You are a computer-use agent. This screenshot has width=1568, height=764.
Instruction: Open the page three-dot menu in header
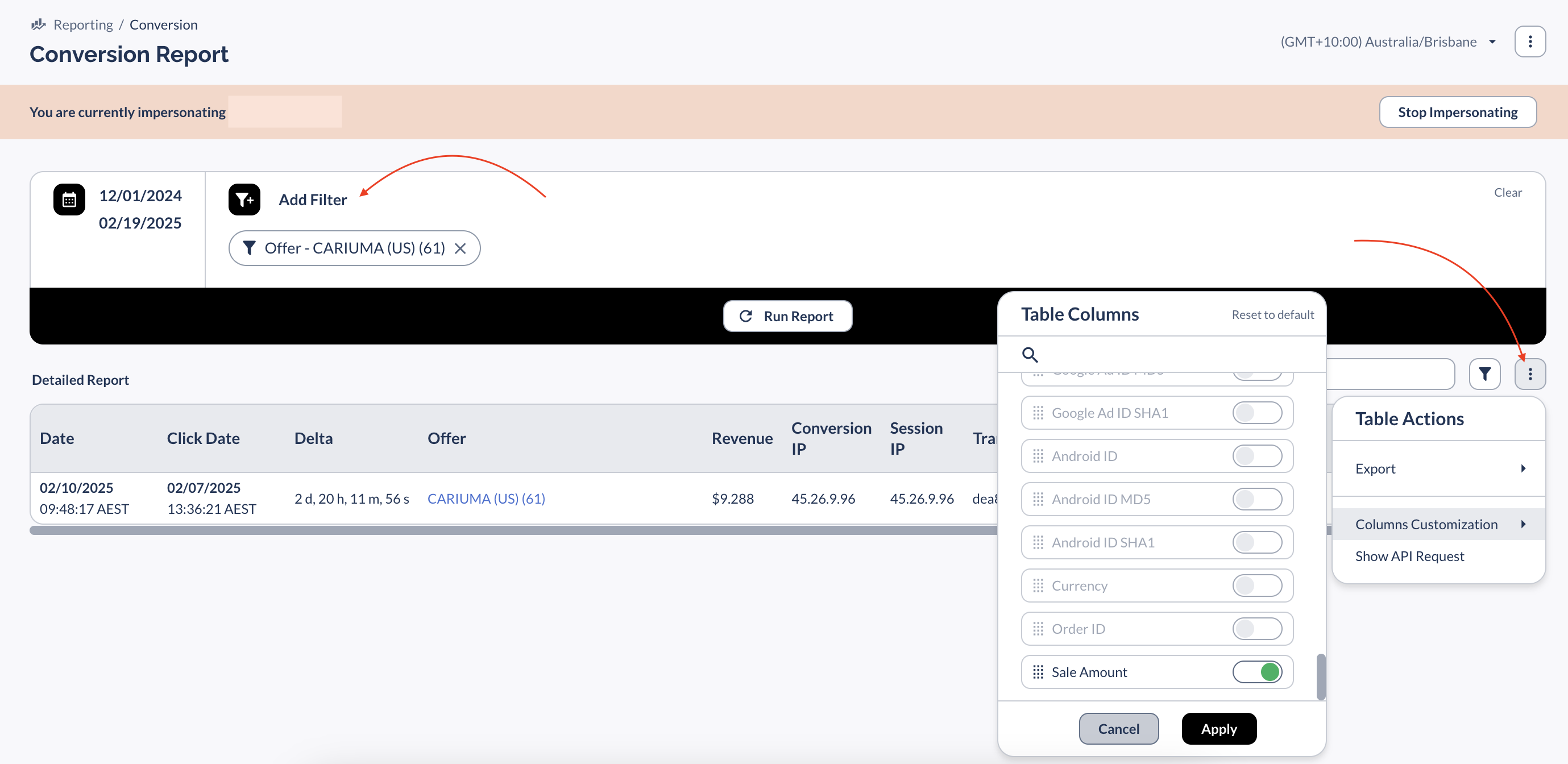pyautogui.click(x=1530, y=41)
